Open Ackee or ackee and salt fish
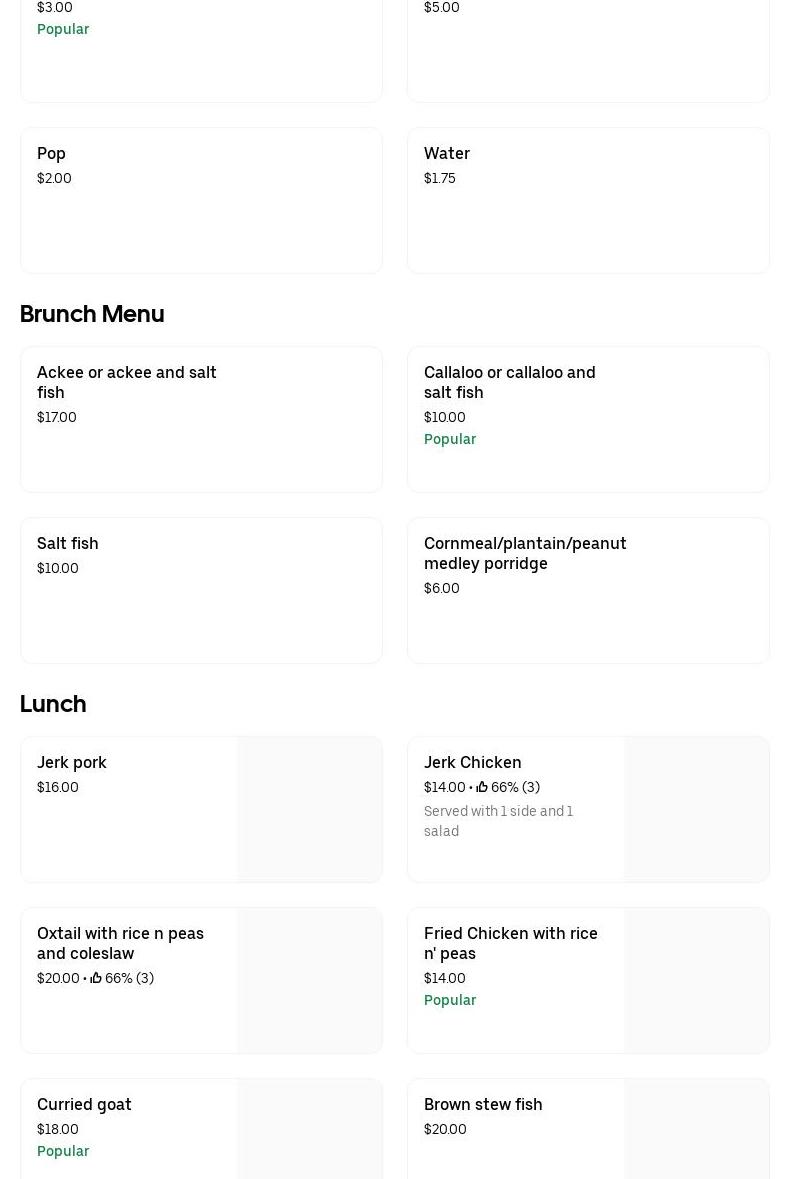The image size is (804, 1179). [x=200, y=419]
